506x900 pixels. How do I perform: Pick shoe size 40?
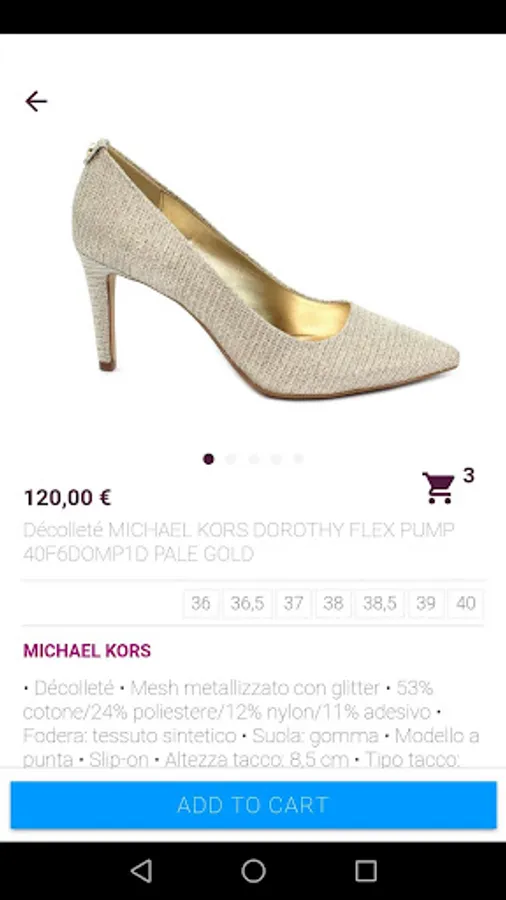466,603
